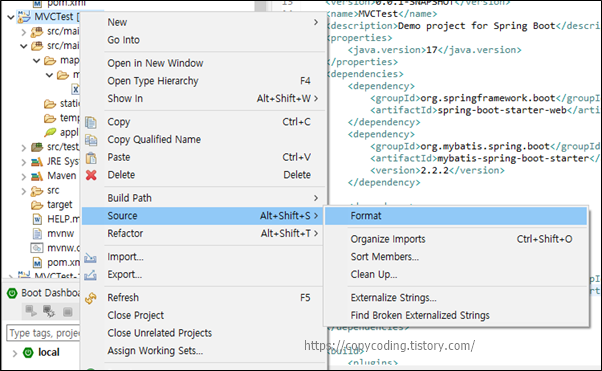Open the highlighted Source submenu entry
Viewport: 602px width, 371px height.
pyautogui.click(x=203, y=215)
